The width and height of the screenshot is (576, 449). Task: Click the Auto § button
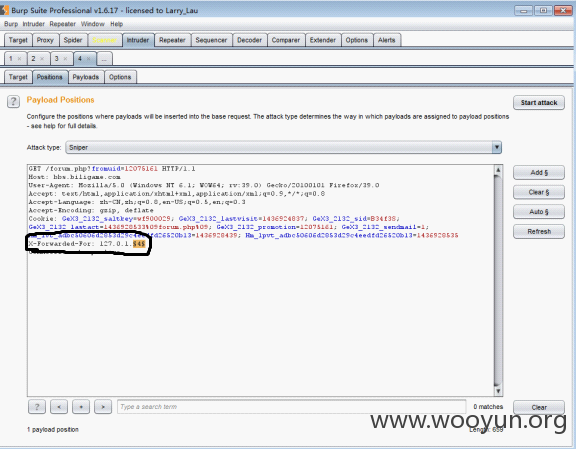(x=539, y=212)
